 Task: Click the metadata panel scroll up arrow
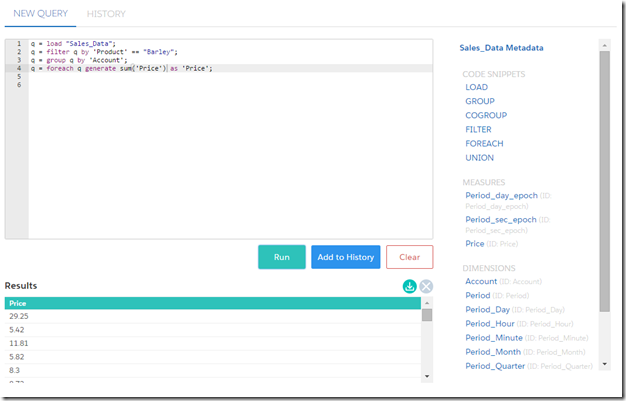tap(604, 46)
